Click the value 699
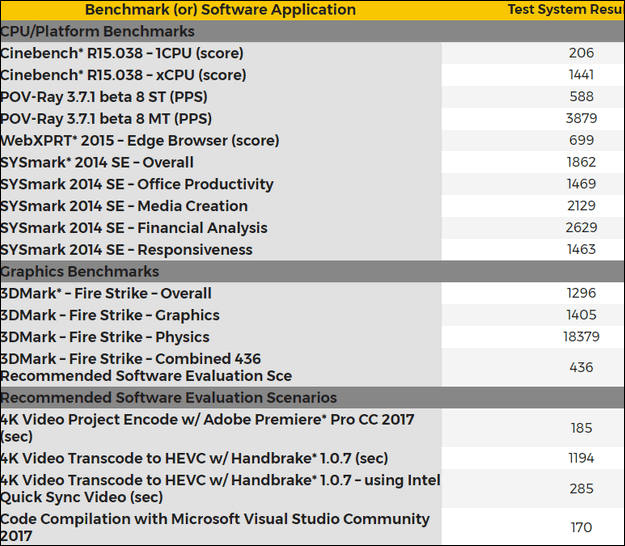 [581, 140]
